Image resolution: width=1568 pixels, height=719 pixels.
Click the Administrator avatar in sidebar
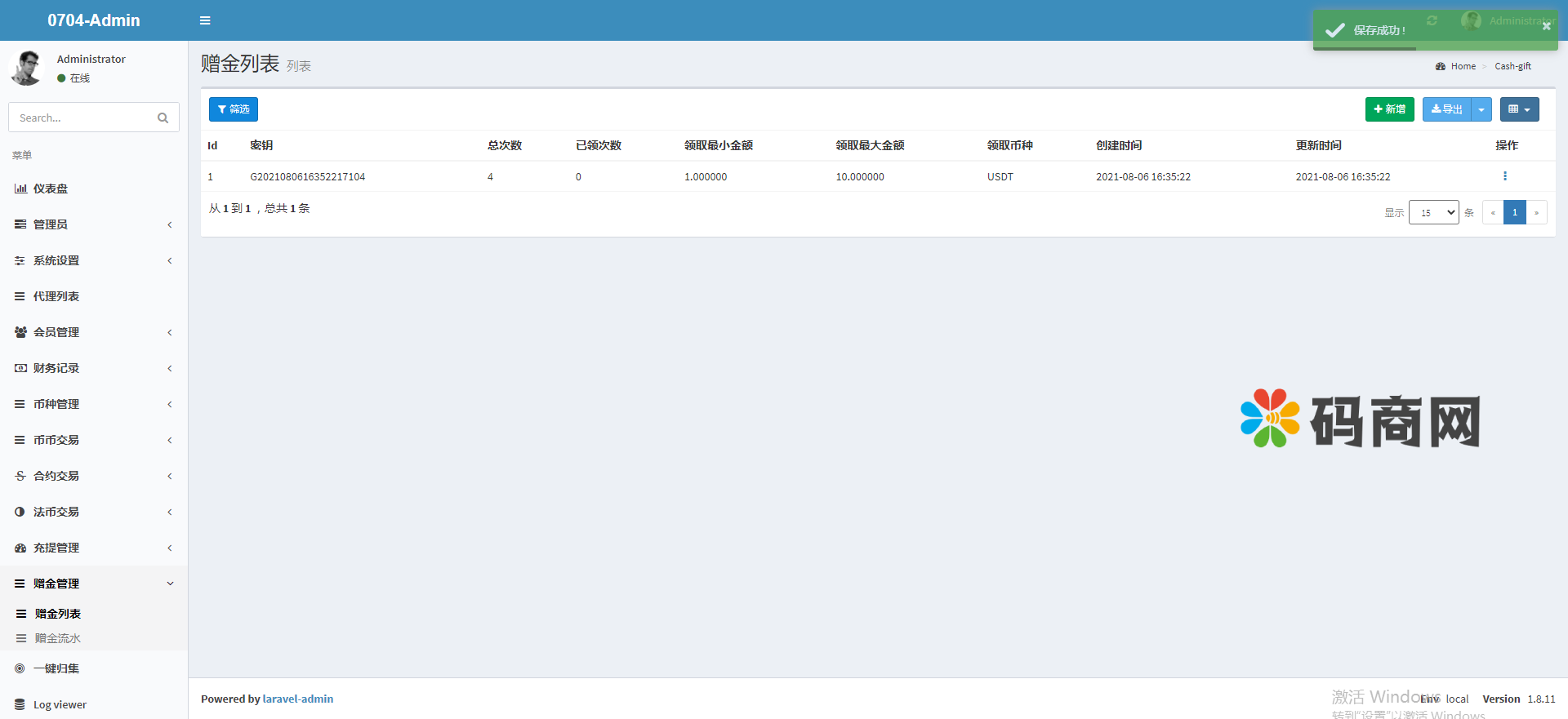pos(27,68)
